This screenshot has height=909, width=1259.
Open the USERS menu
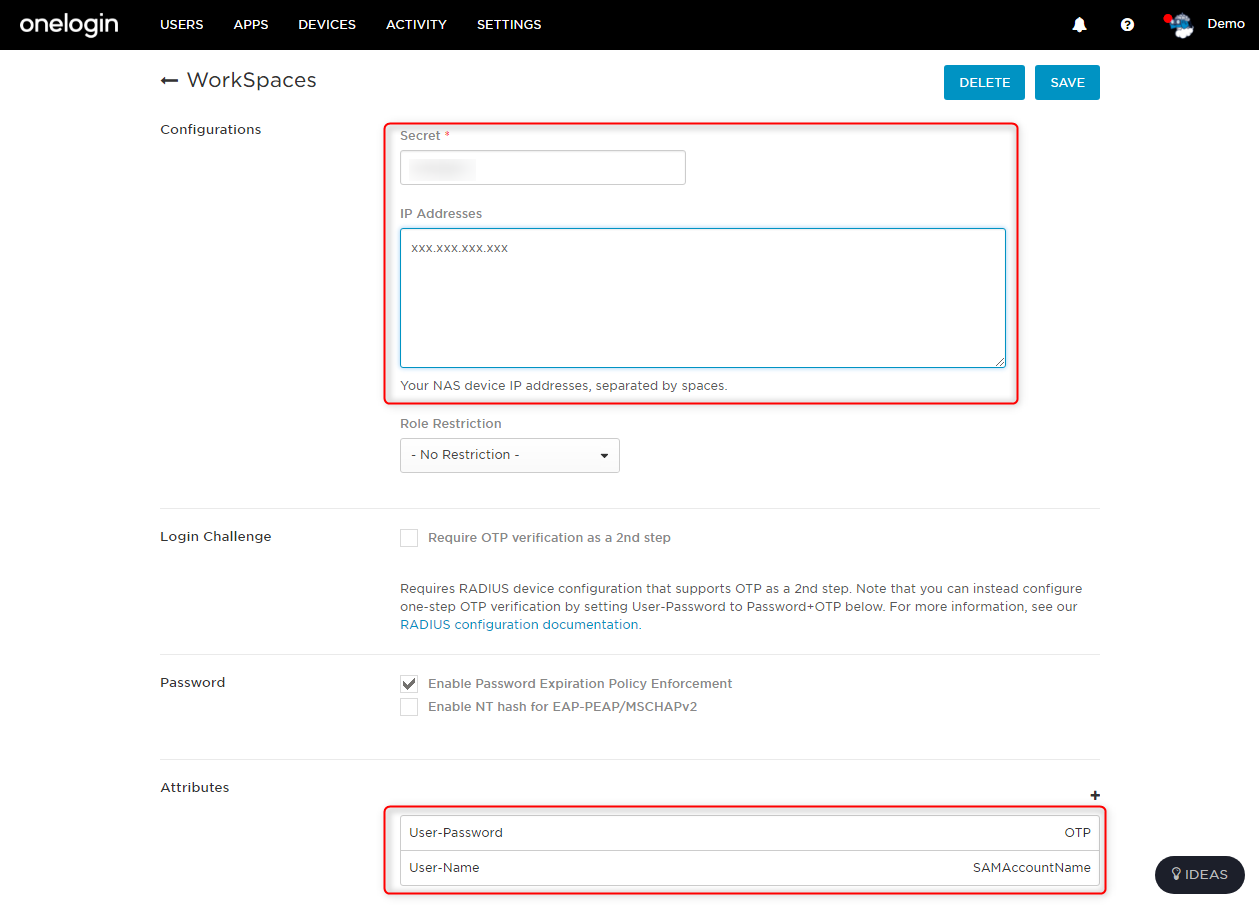click(181, 25)
